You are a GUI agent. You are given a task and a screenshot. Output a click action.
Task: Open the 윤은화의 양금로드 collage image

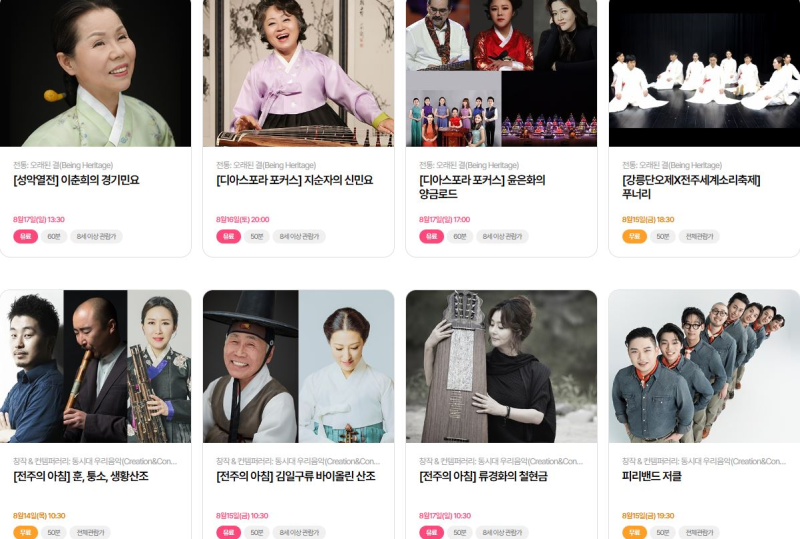[x=502, y=73]
